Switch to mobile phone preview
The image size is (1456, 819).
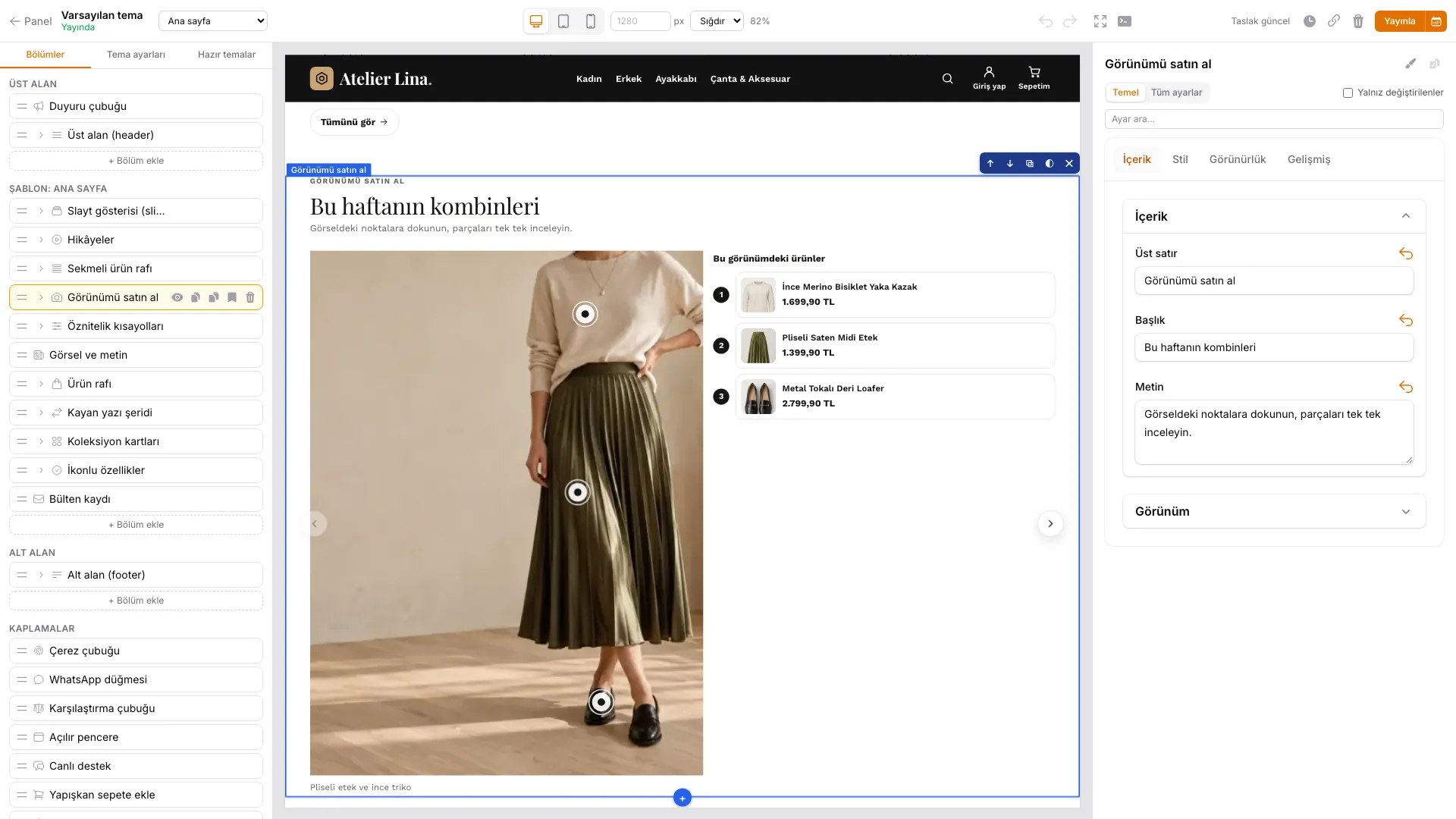591,21
